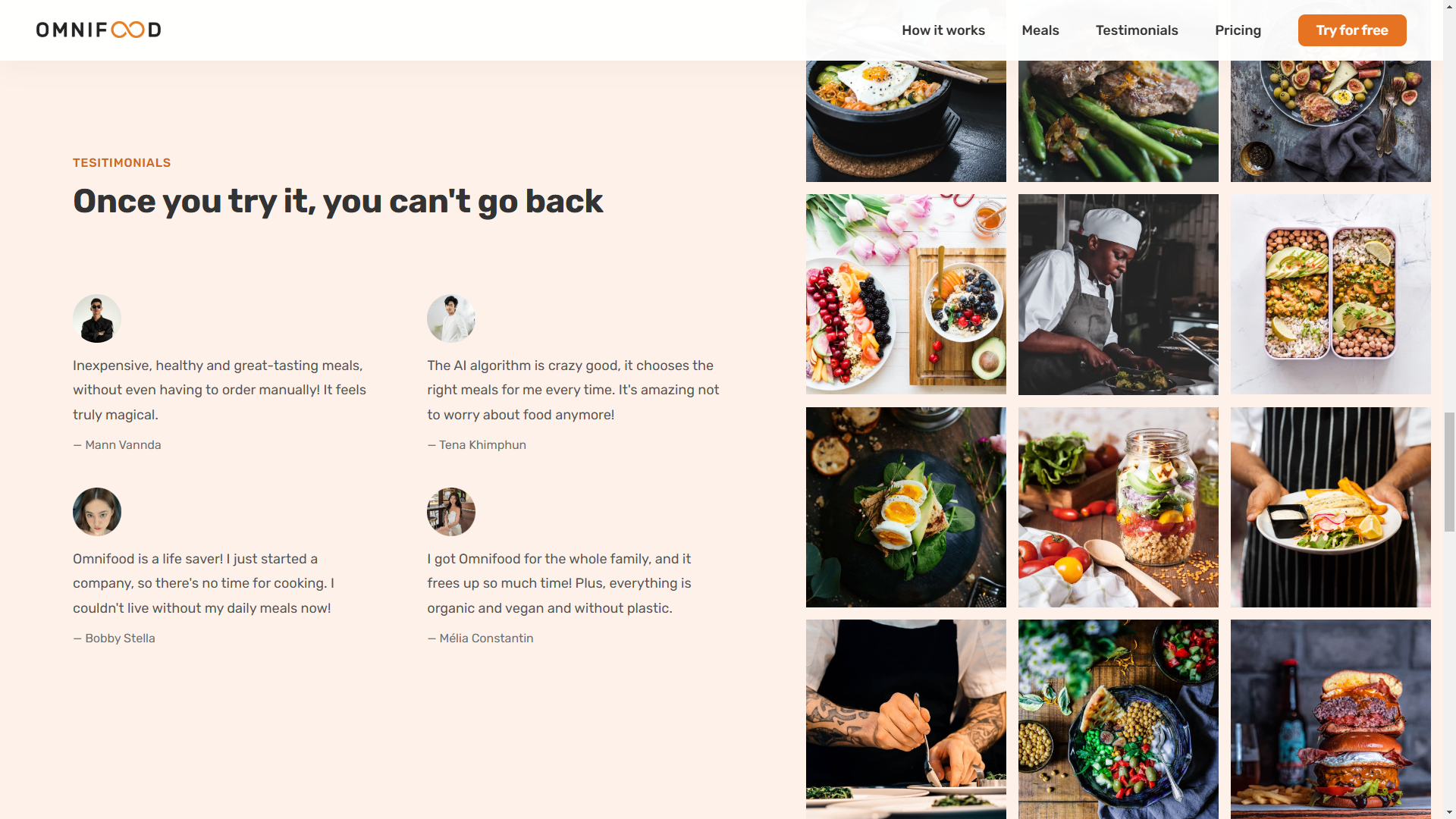The height and width of the screenshot is (819, 1456).
Task: Click the page scrollbar thumb
Action: [x=1449, y=472]
